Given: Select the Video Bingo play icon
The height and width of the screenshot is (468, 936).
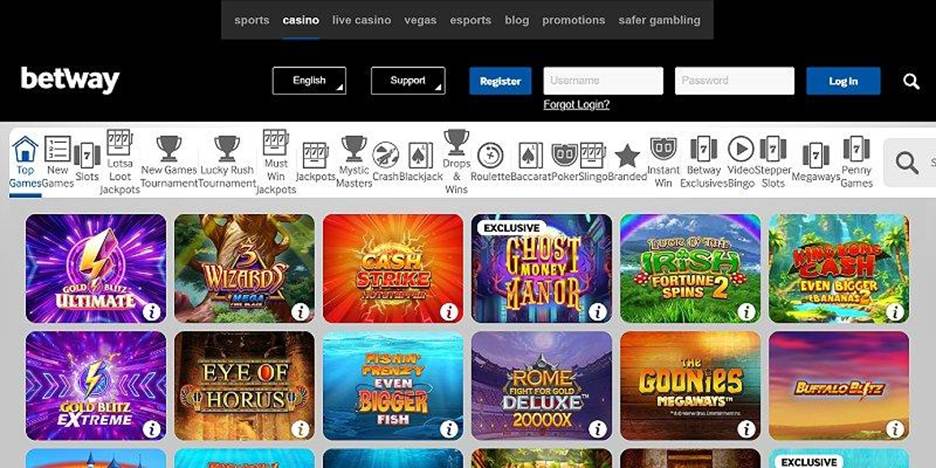Looking at the screenshot, I should point(741,149).
